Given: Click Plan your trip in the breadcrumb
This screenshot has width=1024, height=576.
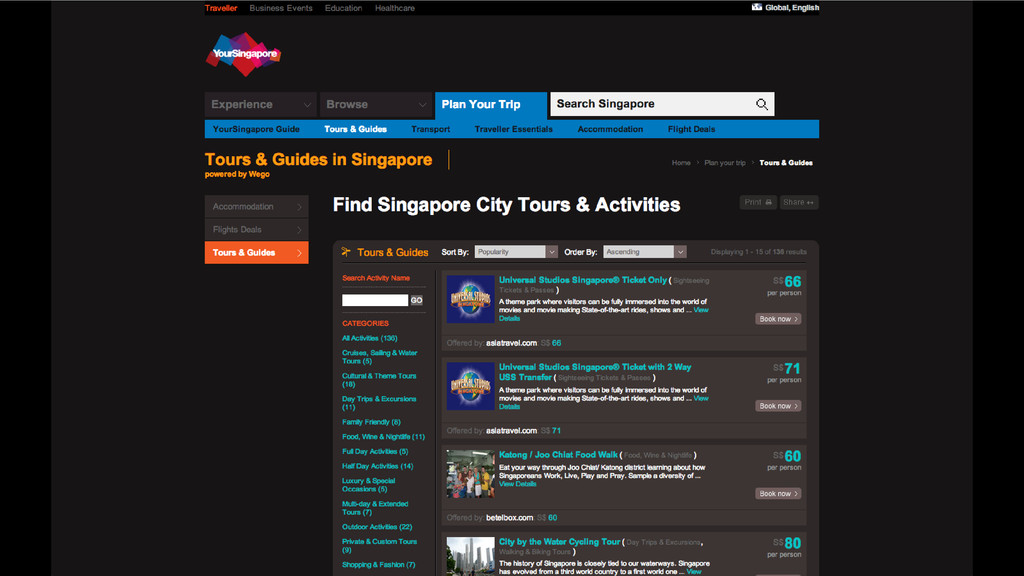Looking at the screenshot, I should [724, 163].
